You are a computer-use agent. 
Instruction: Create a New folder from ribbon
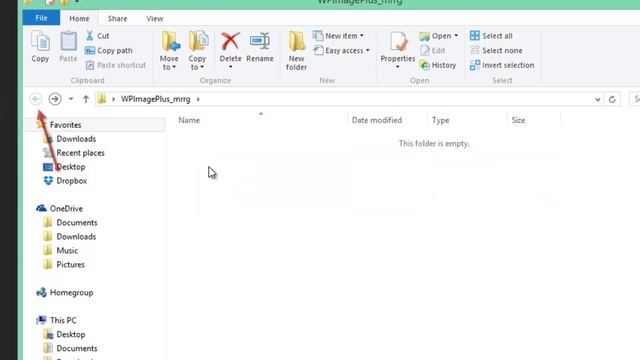click(x=296, y=51)
